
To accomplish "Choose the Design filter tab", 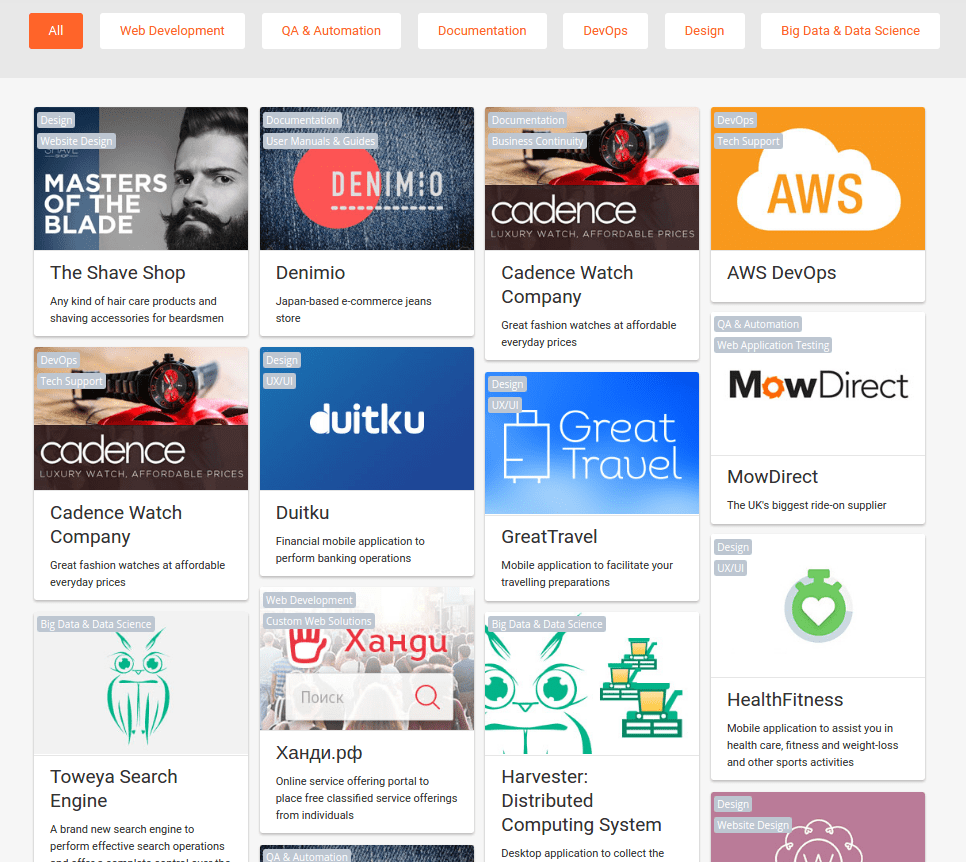I will [704, 31].
